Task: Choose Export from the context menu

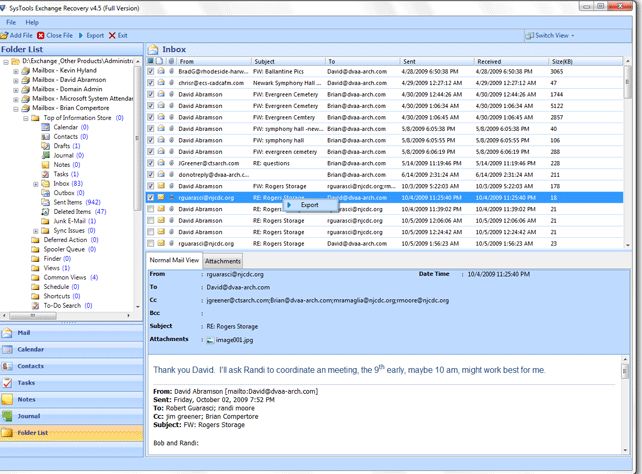Action: [310, 205]
